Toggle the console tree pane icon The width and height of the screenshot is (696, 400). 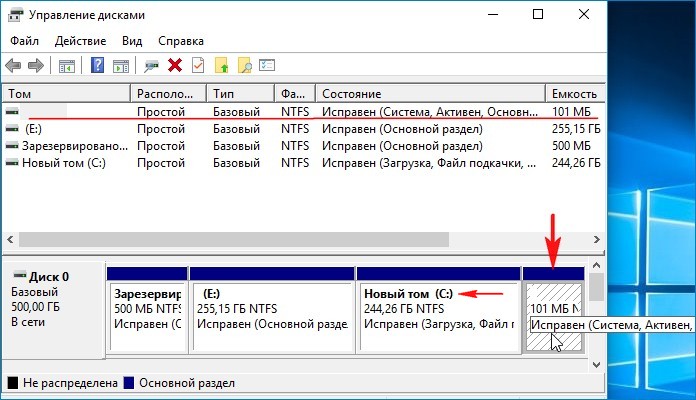[67, 66]
